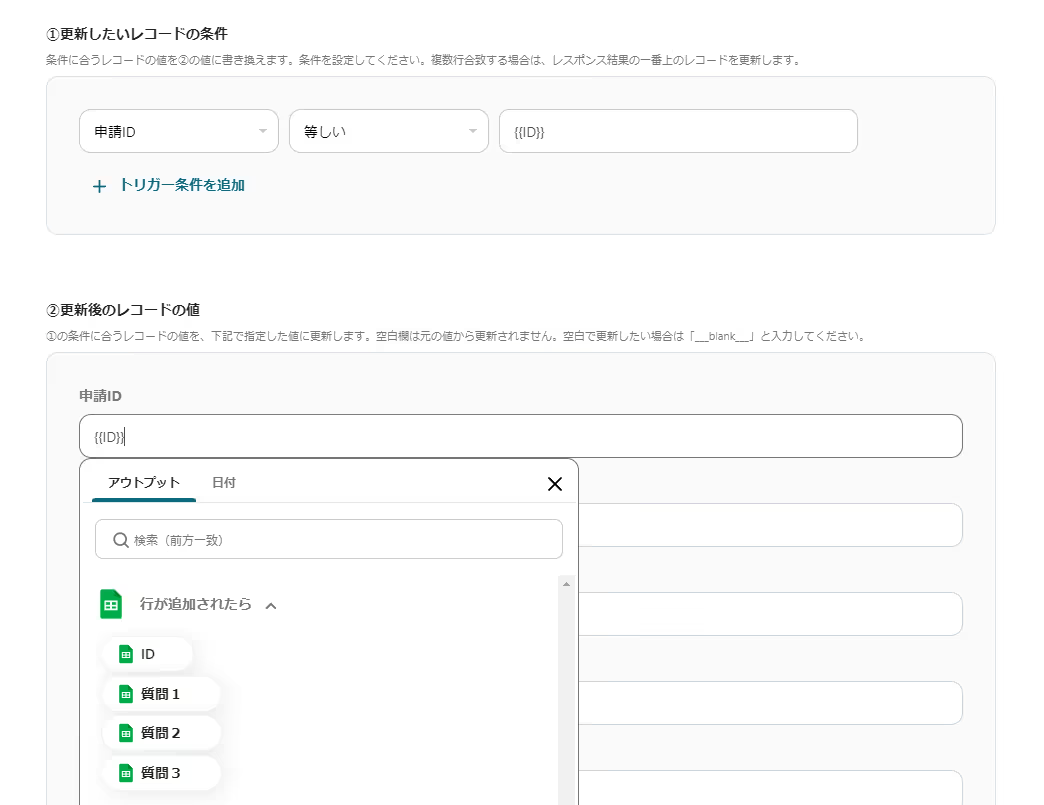Viewport: 1044px width, 805px height.
Task: Insert the 質問3 output chip
Action: [160, 772]
